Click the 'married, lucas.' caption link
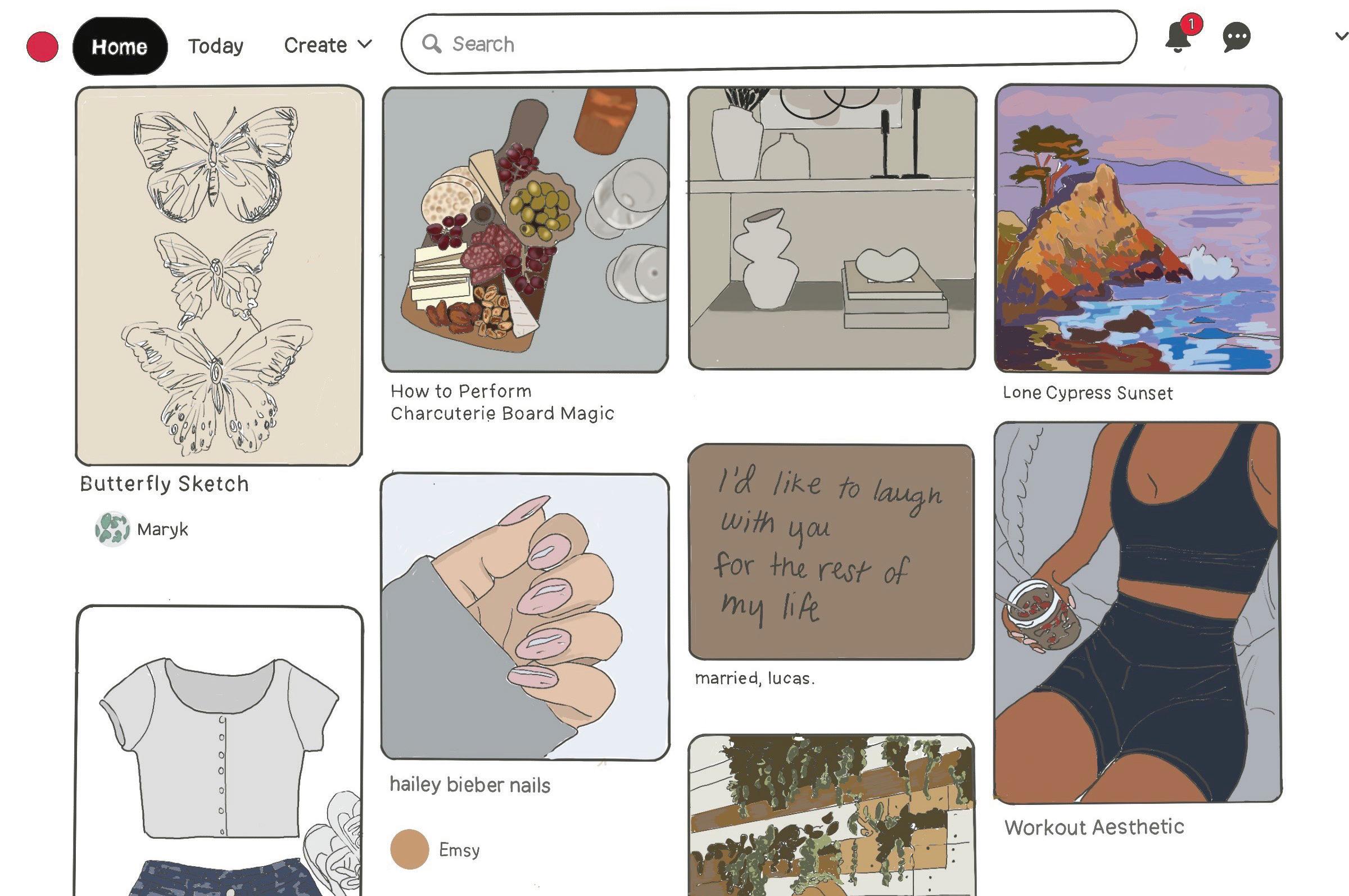1349x896 pixels. 755,678
